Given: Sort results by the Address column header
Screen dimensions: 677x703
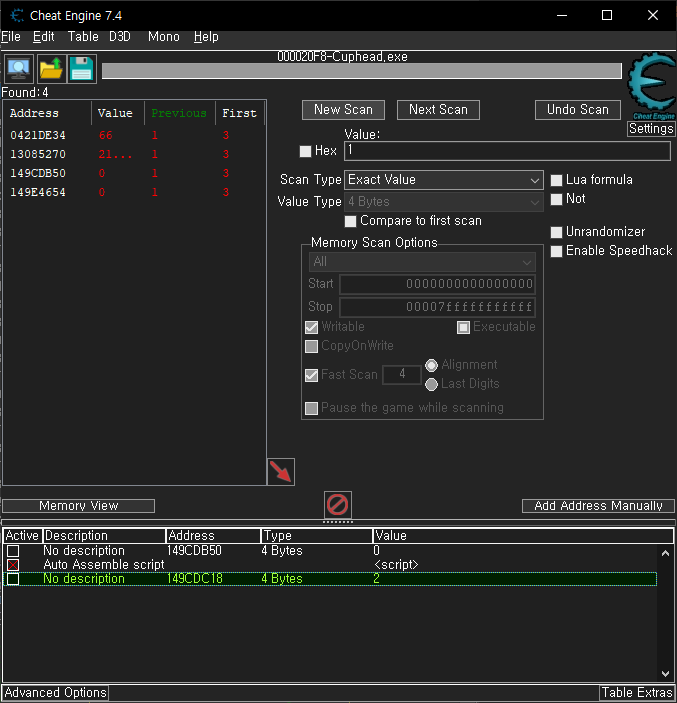Looking at the screenshot, I should 47,113.
